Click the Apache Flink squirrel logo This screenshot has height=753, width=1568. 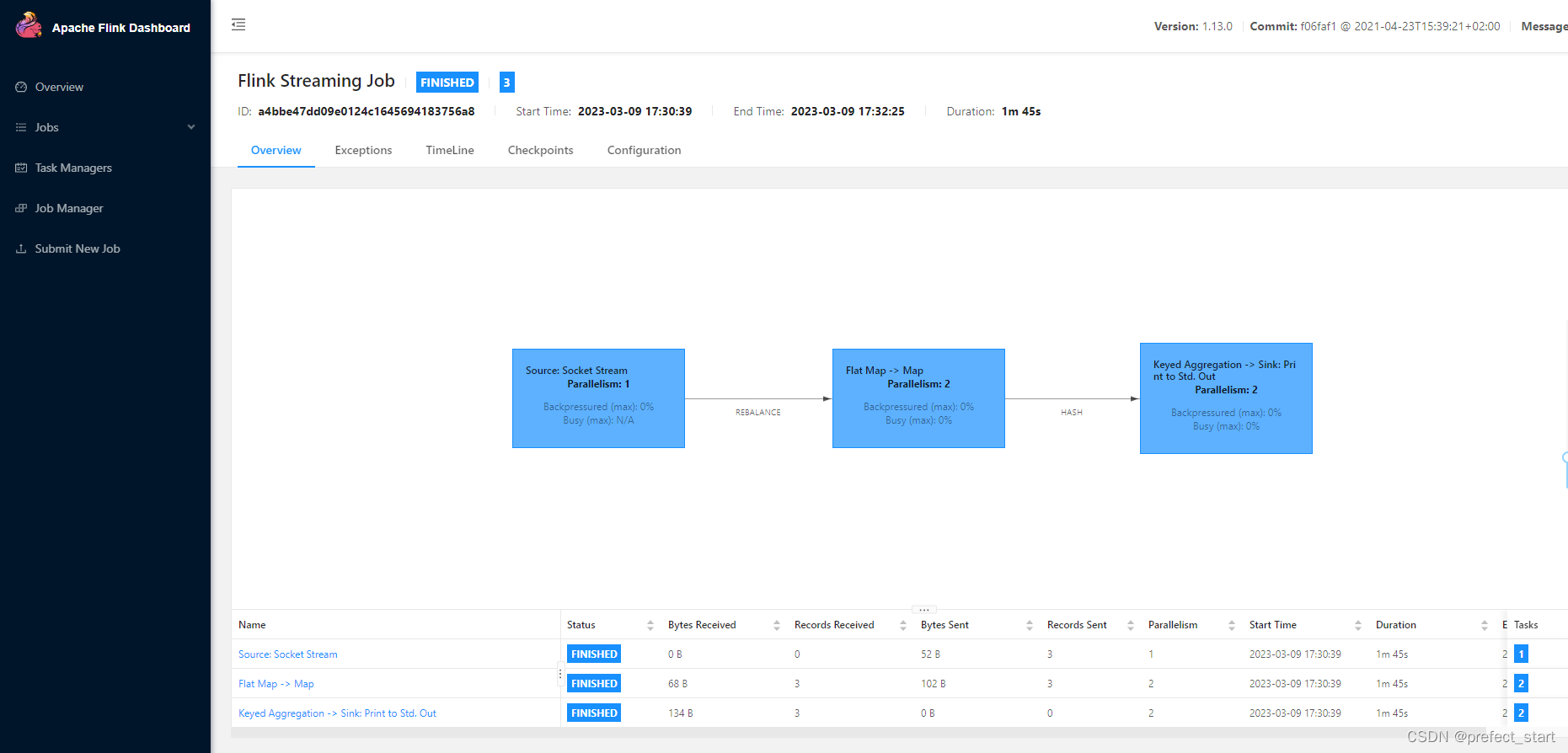point(29,25)
